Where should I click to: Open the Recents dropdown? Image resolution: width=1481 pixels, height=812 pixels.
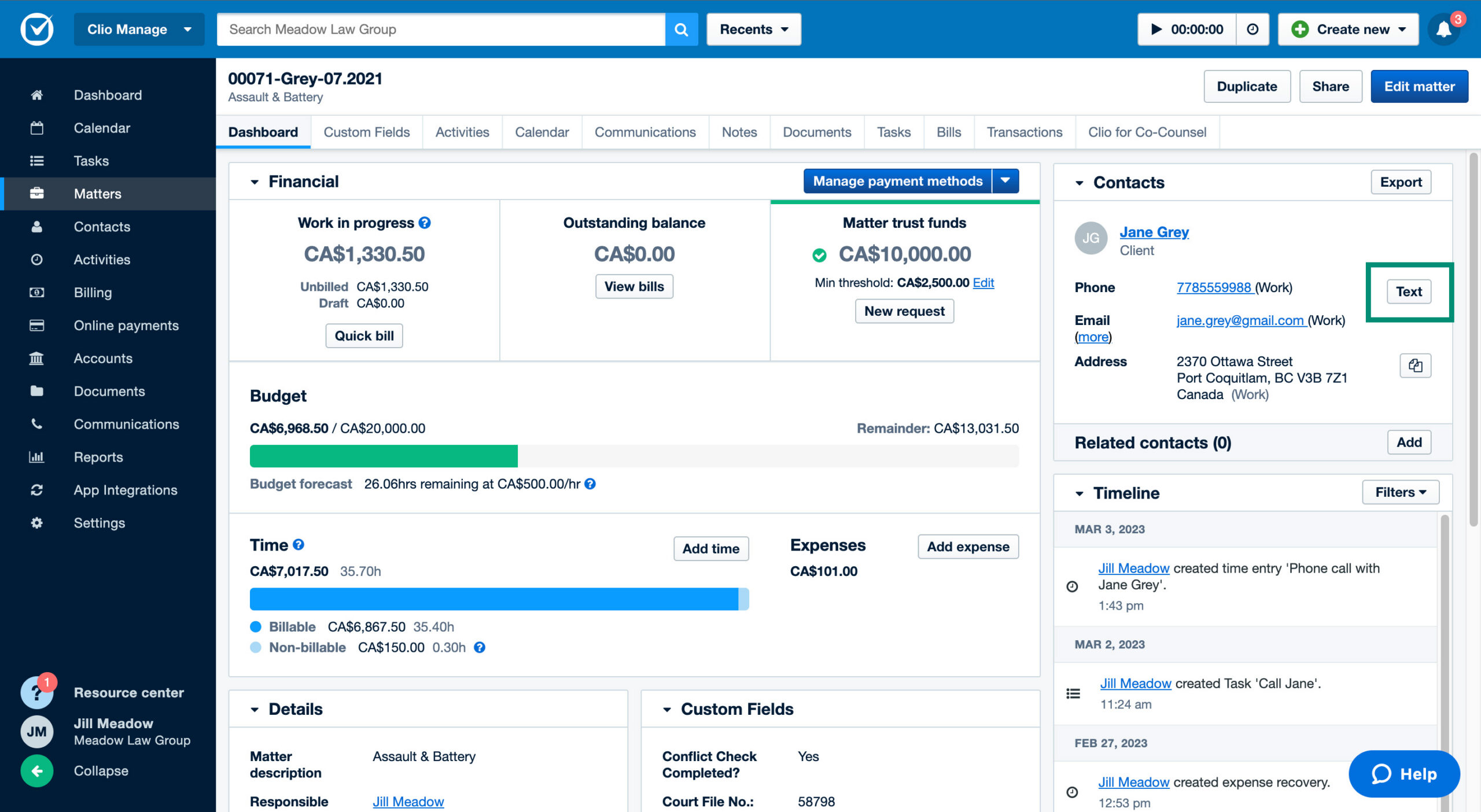(x=753, y=29)
